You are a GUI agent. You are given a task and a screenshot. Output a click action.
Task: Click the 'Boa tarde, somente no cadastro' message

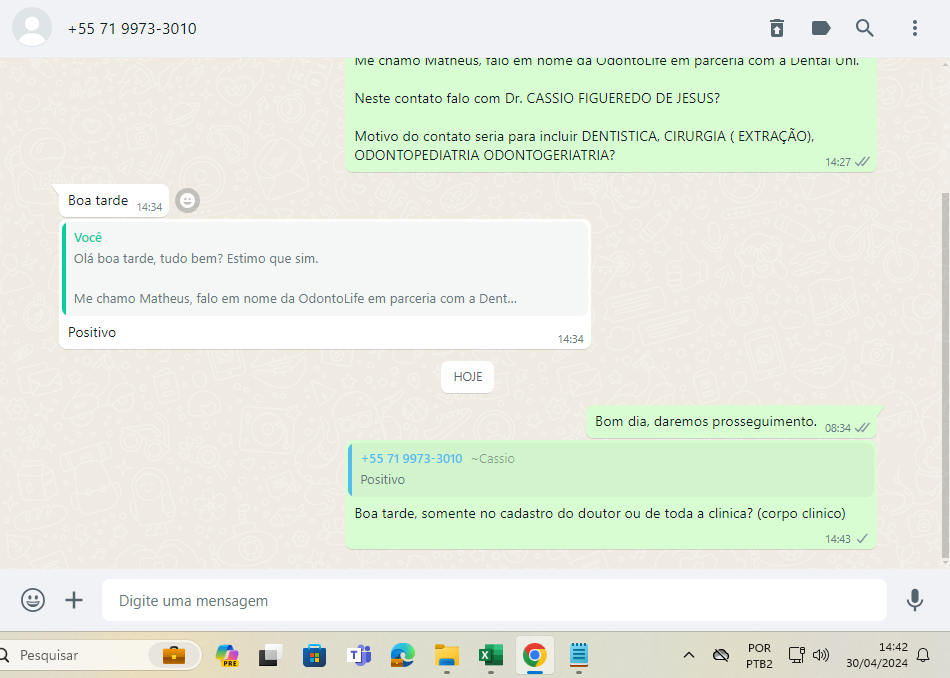(x=600, y=513)
